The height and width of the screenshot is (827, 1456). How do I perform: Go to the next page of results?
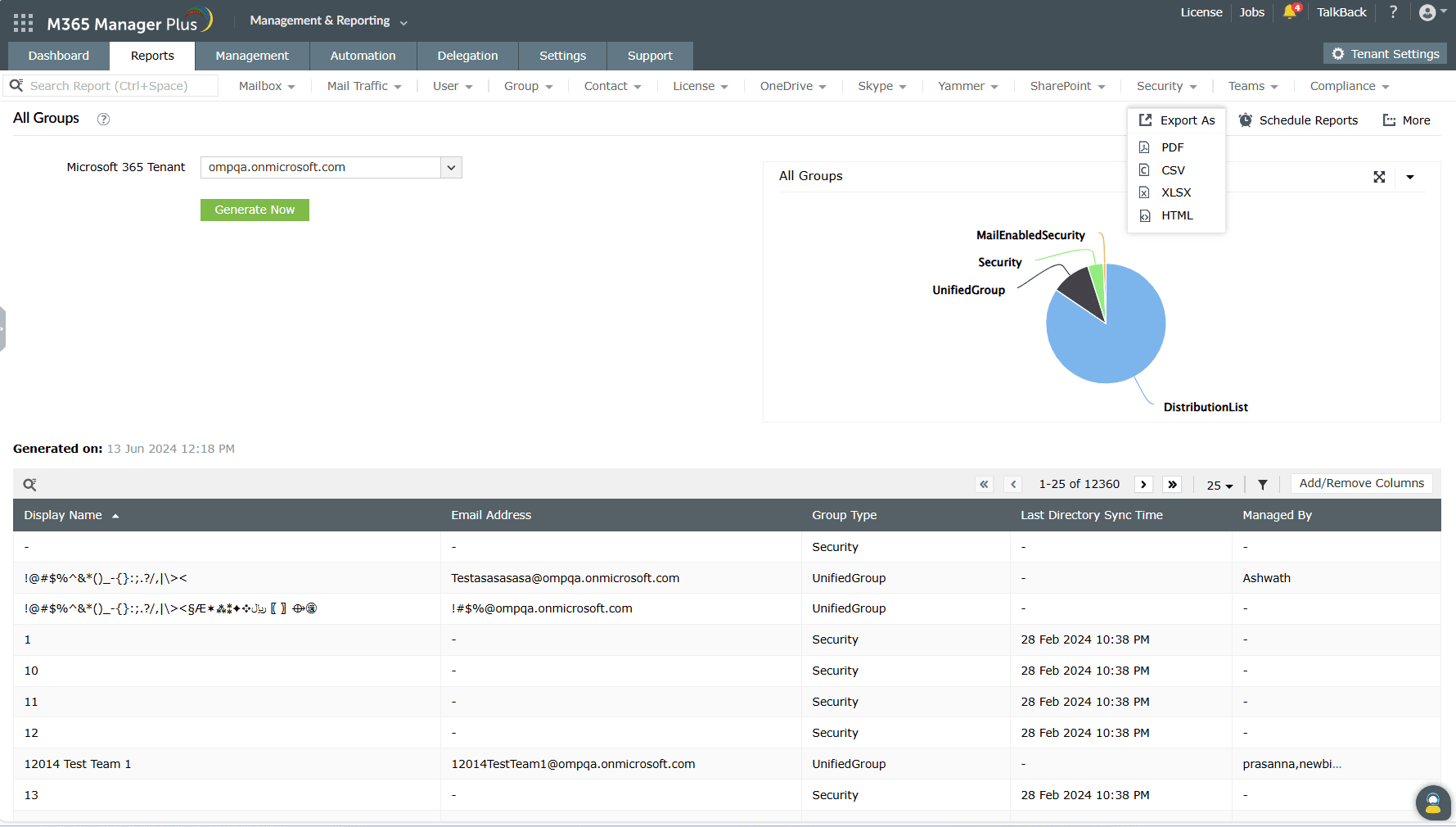point(1143,484)
